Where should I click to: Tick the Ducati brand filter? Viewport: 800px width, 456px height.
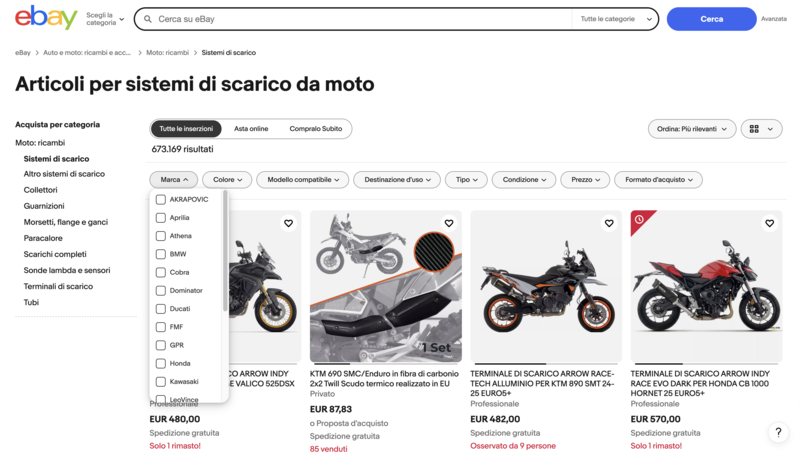[161, 309]
